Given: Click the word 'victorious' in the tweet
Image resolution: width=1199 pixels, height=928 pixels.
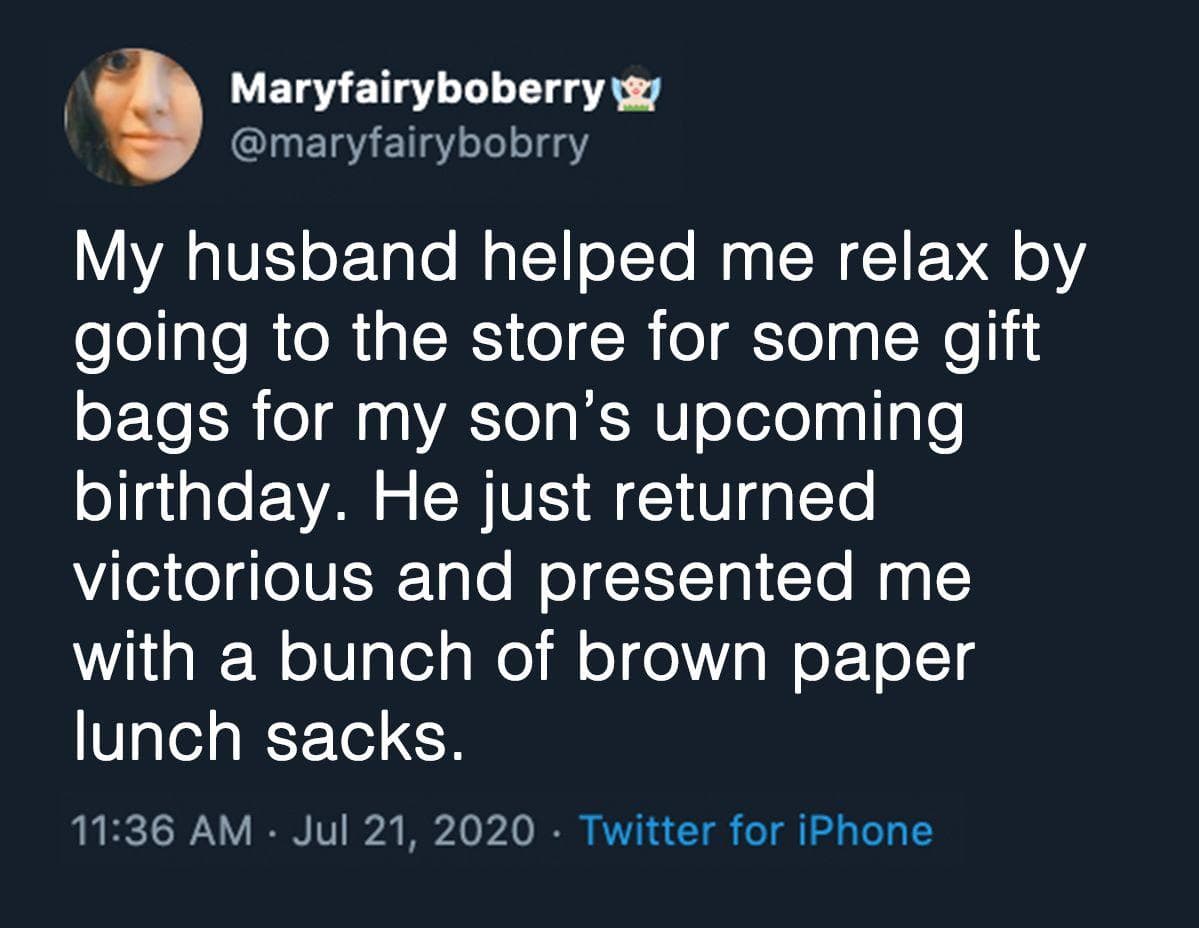Looking at the screenshot, I should point(226,577).
